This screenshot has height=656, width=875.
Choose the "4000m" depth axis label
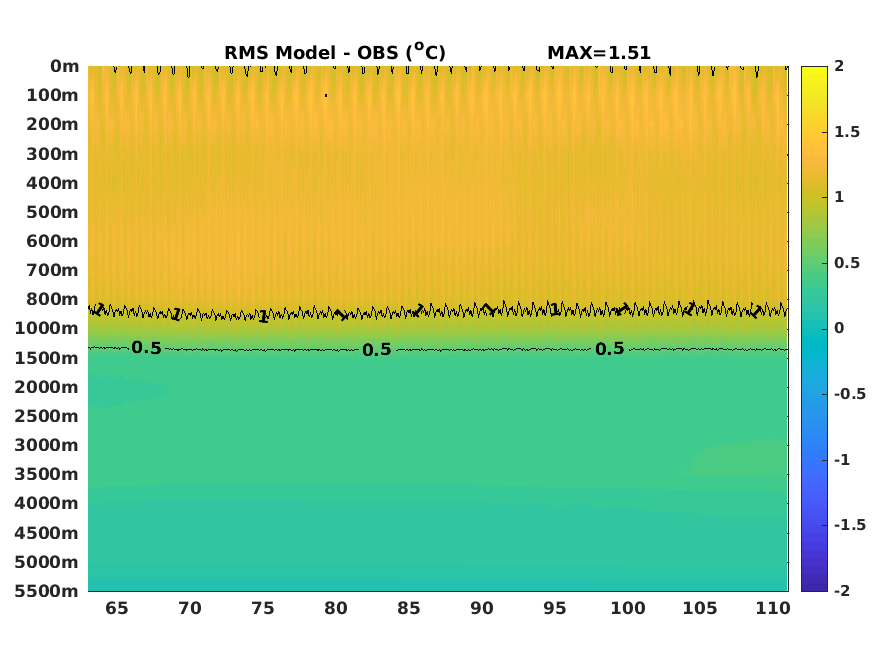(47, 503)
